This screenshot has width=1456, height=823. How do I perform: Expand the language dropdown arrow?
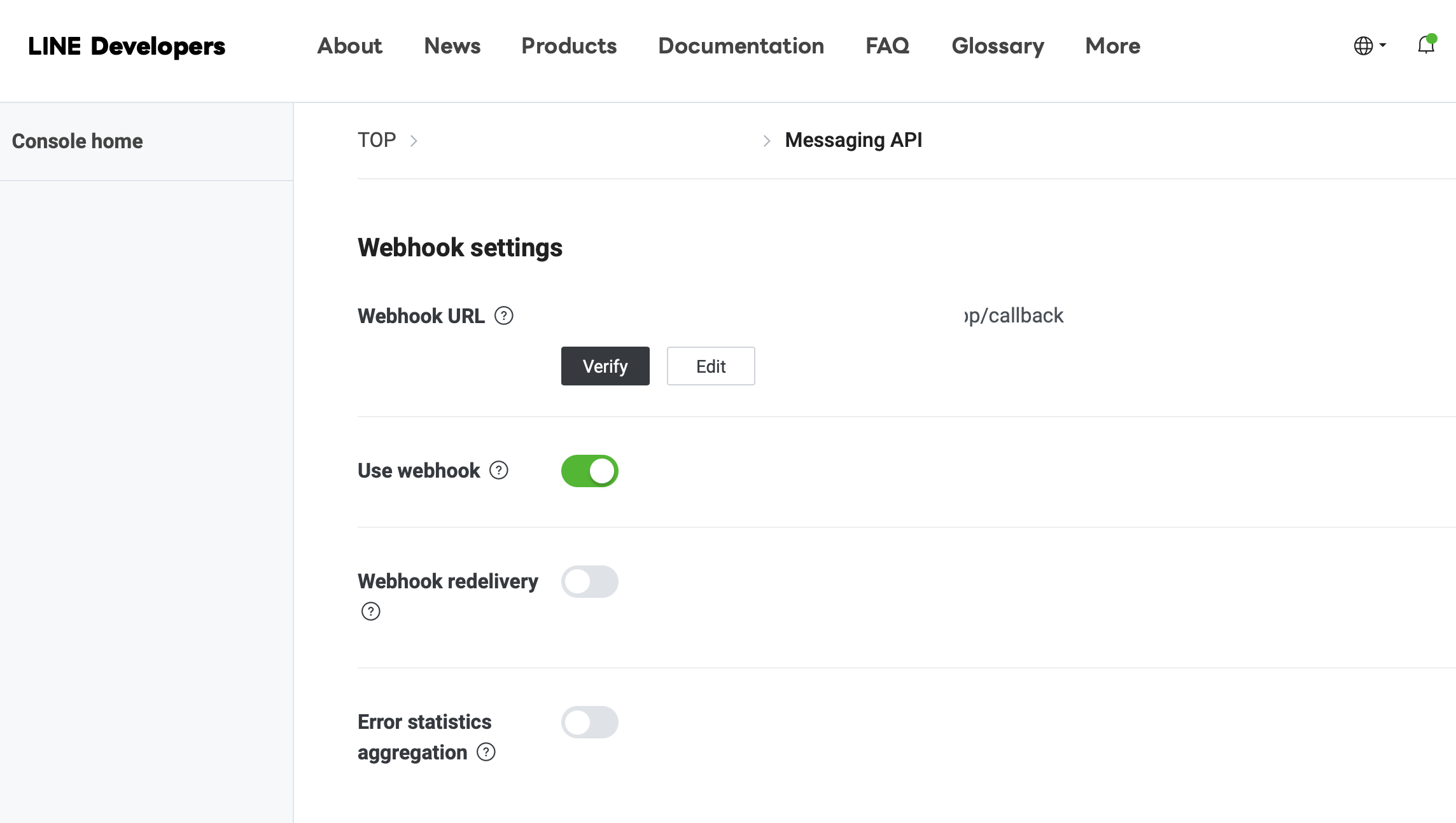click(1383, 46)
